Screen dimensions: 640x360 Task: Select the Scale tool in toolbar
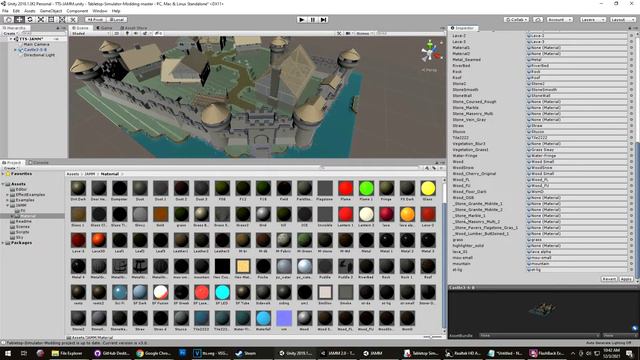40,20
